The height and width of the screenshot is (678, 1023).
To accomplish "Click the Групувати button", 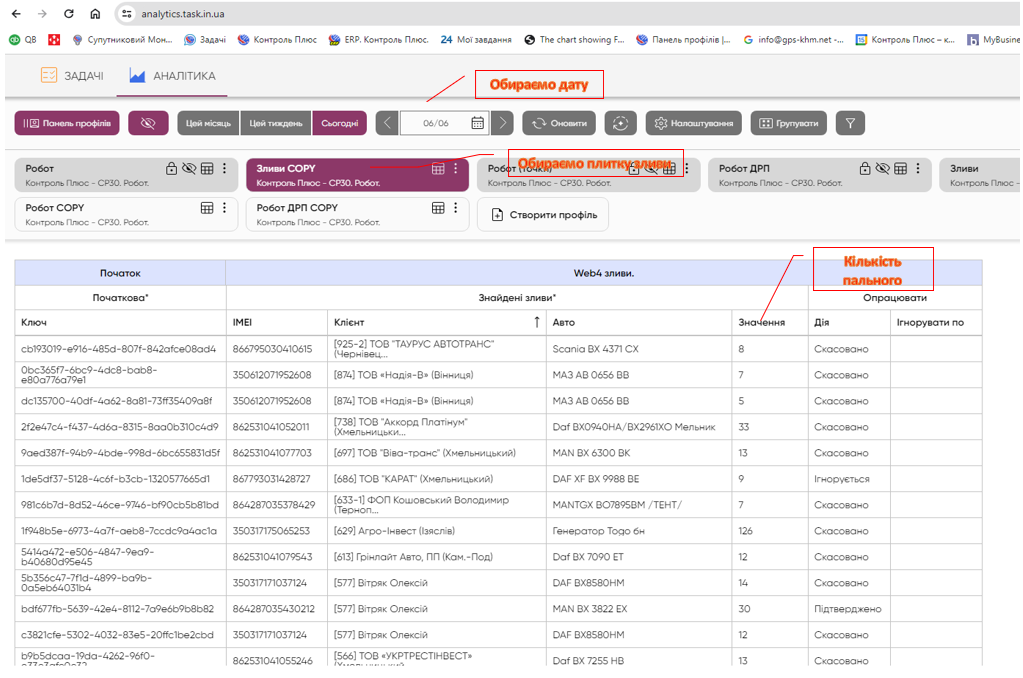I will pyautogui.click(x=789, y=123).
